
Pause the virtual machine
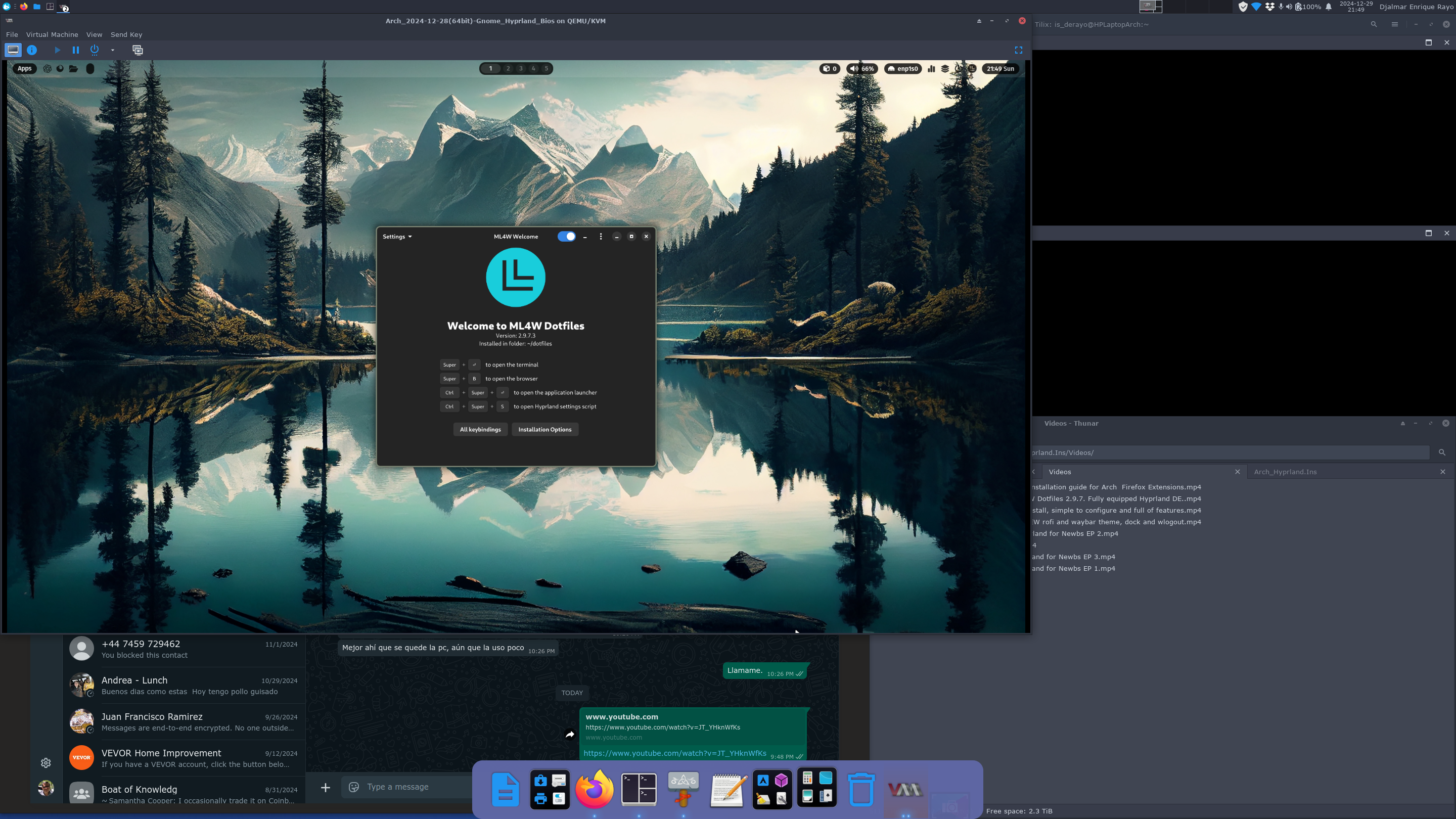76,50
